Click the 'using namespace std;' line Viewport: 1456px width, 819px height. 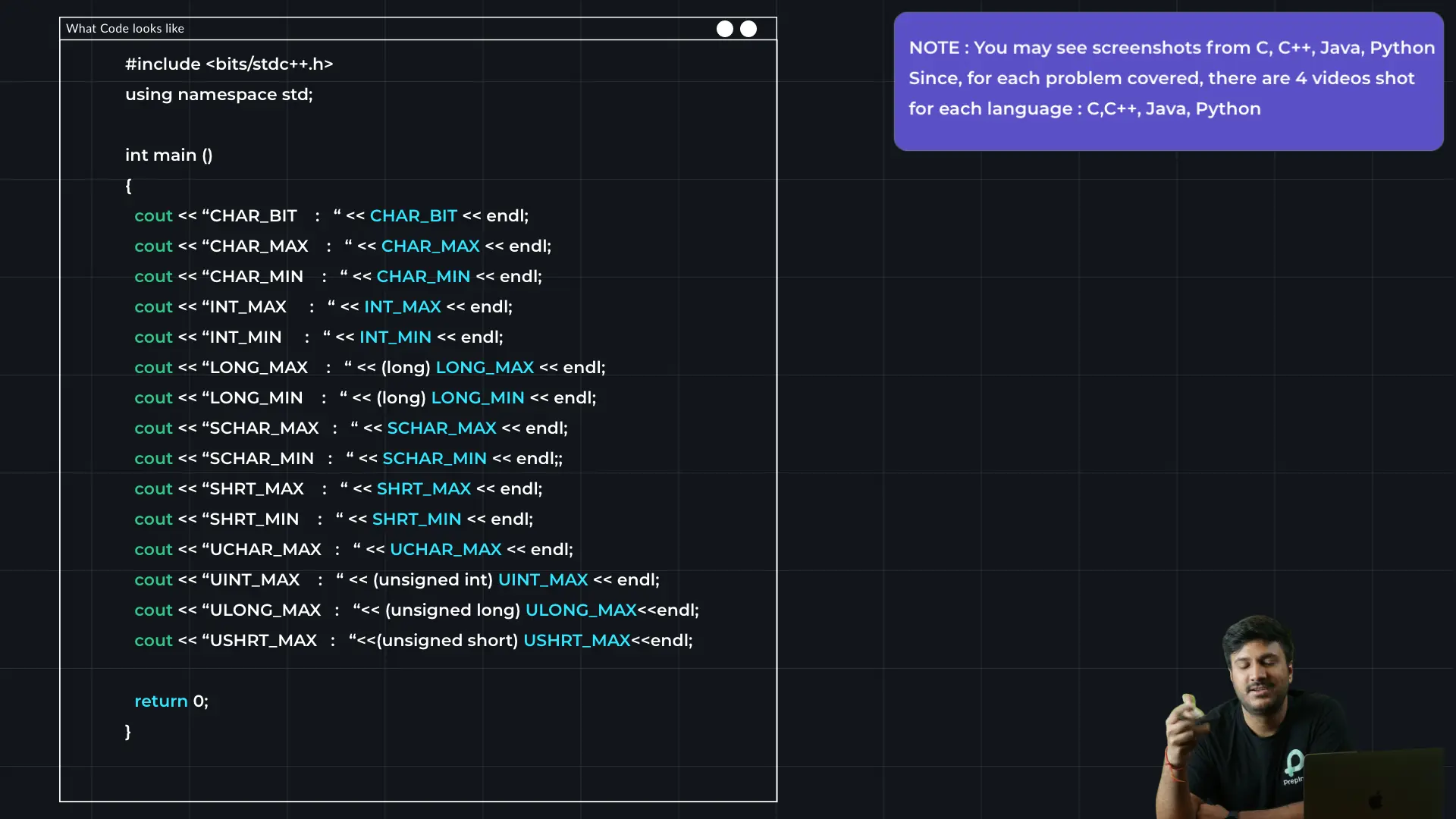click(218, 95)
